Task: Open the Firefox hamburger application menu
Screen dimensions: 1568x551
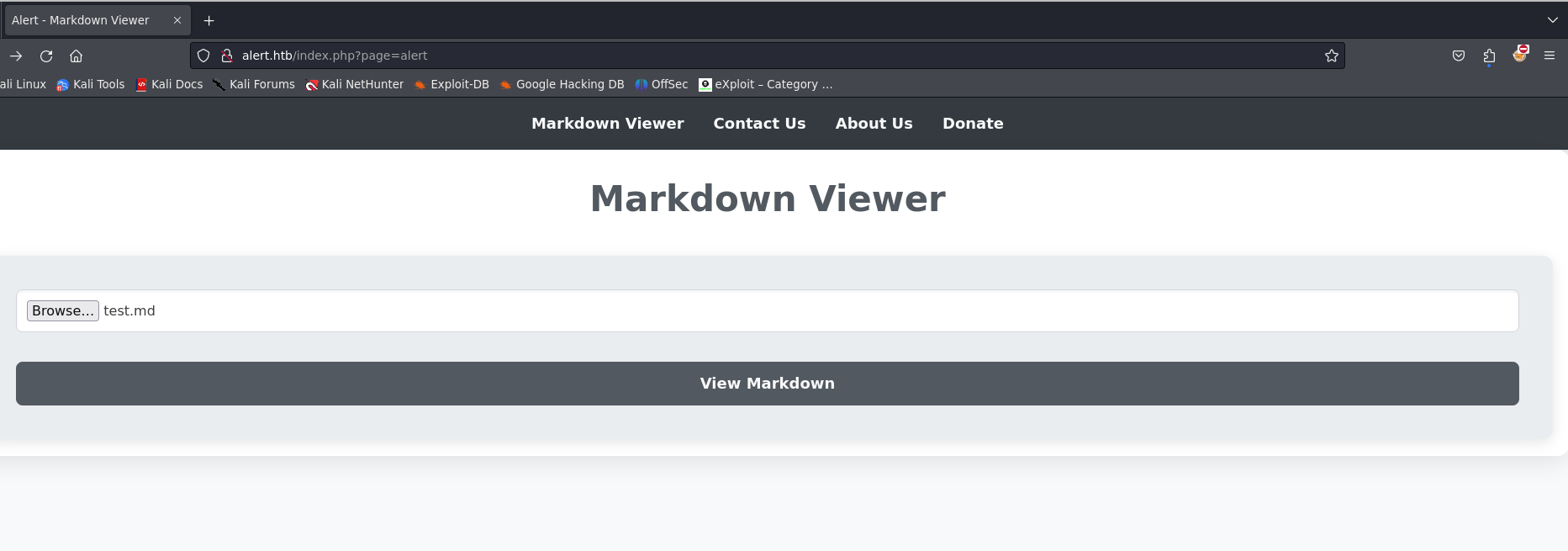Action: (1550, 56)
